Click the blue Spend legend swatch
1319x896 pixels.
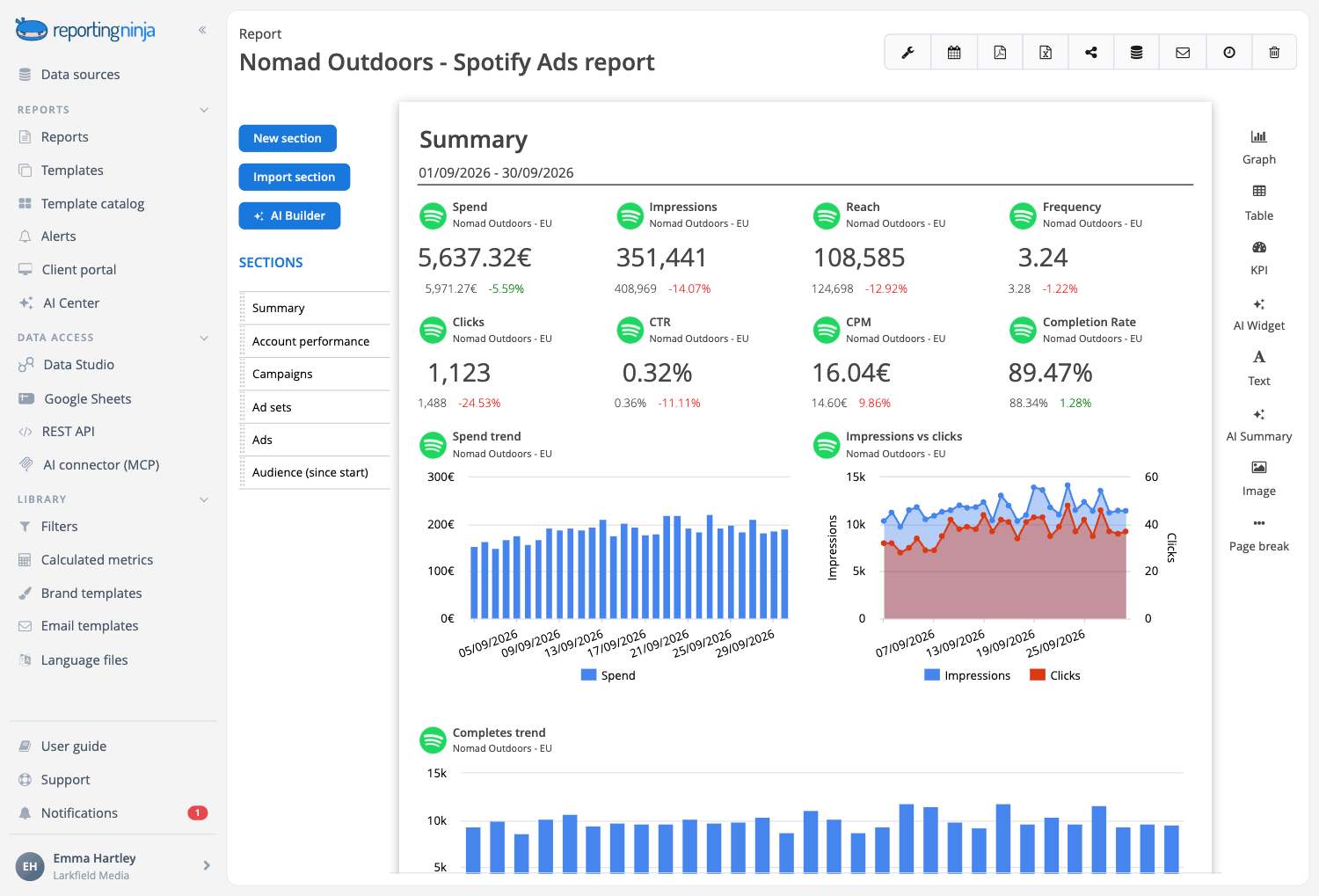point(589,675)
